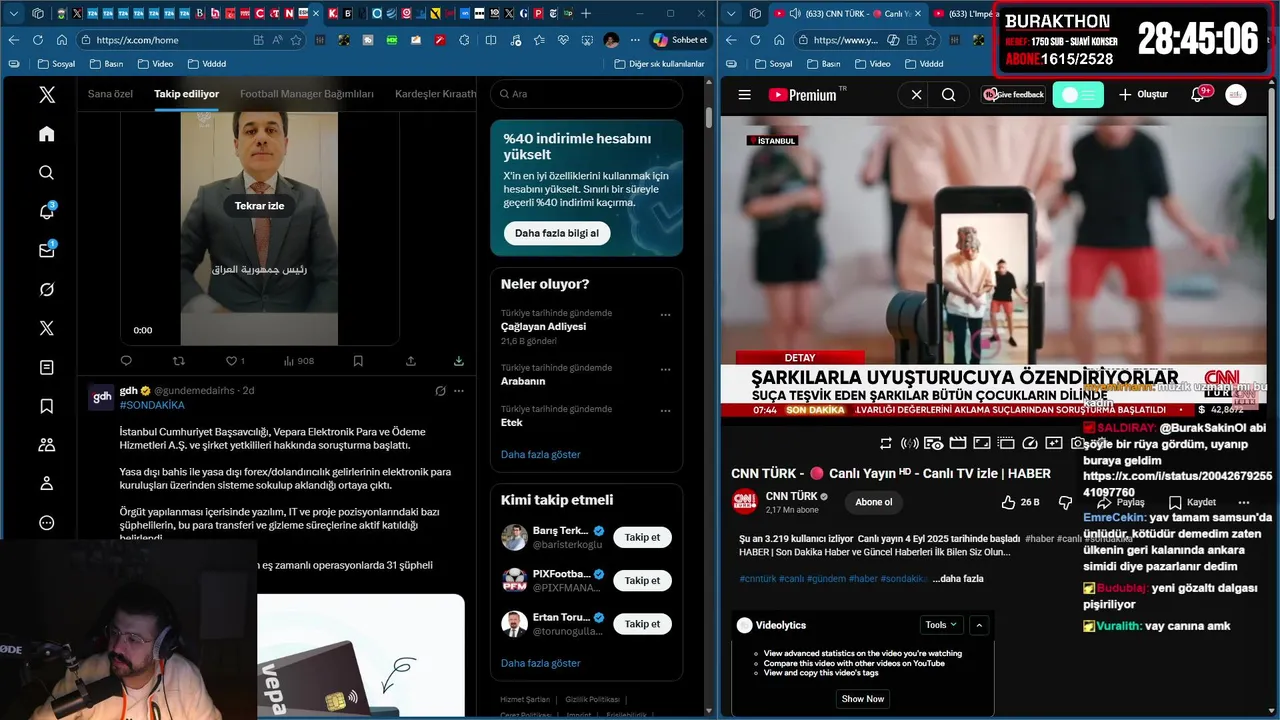Select Takip ediliyor tab
The height and width of the screenshot is (720, 1280).
tap(186, 94)
